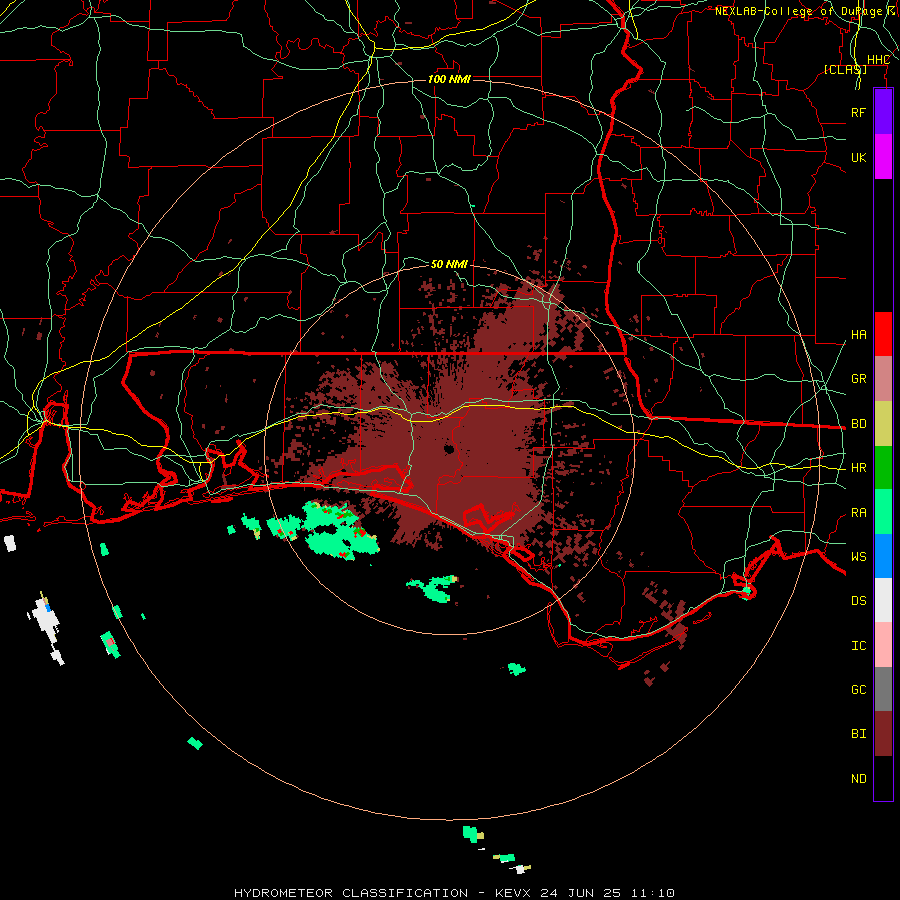Viewport: 900px width, 900px height.
Task: Pick the RA light green legend swatch
Action: tap(883, 512)
